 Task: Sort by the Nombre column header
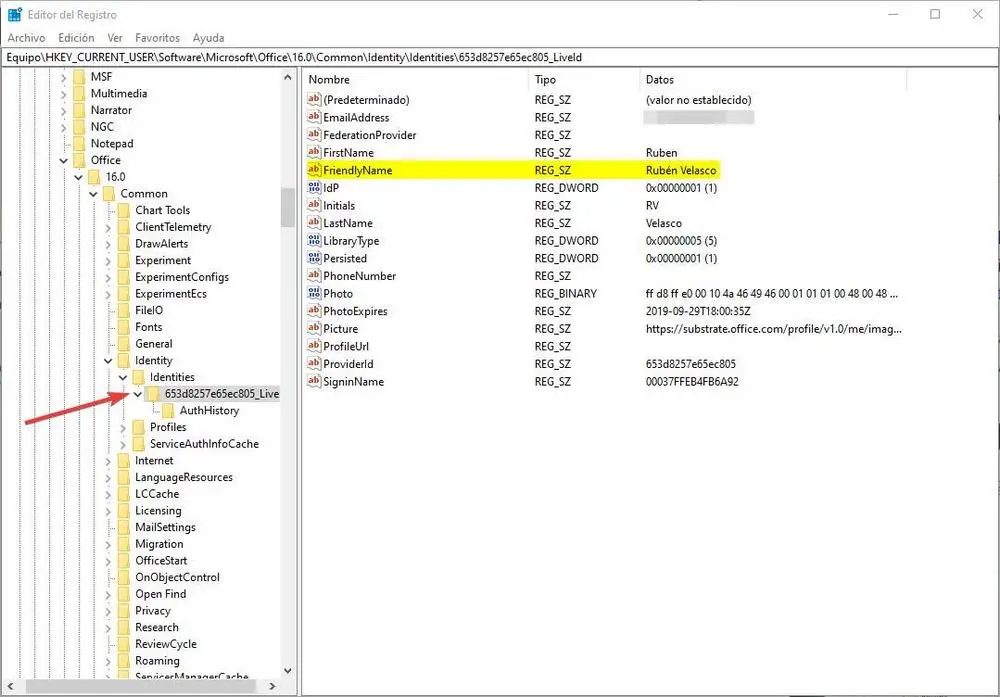pyautogui.click(x=415, y=80)
